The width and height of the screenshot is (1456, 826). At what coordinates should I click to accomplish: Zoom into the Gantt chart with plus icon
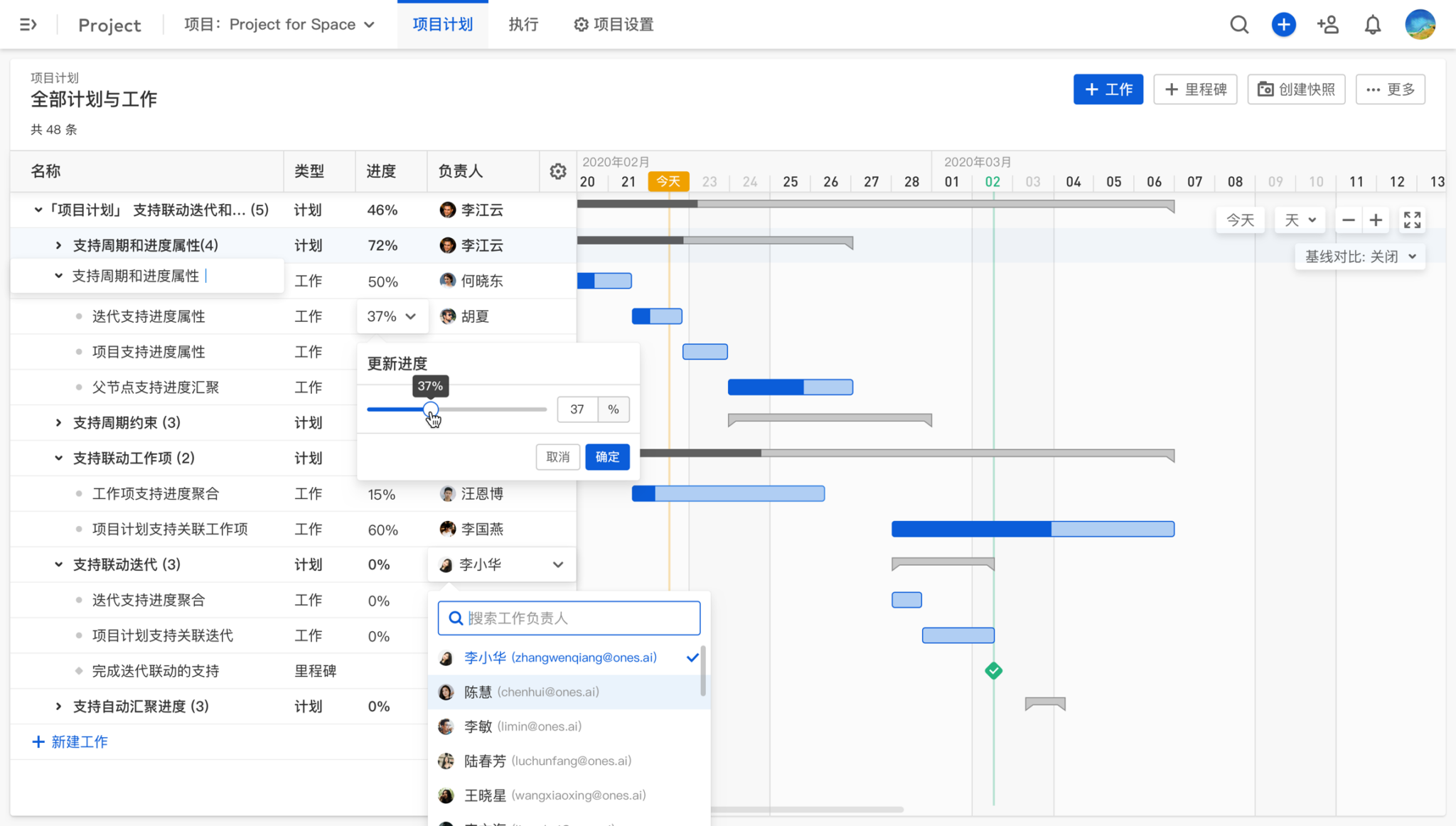[x=1376, y=220]
